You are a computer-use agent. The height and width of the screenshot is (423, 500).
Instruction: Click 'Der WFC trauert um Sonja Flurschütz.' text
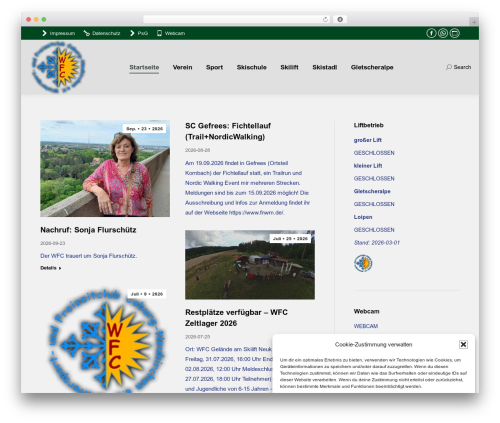tap(89, 256)
